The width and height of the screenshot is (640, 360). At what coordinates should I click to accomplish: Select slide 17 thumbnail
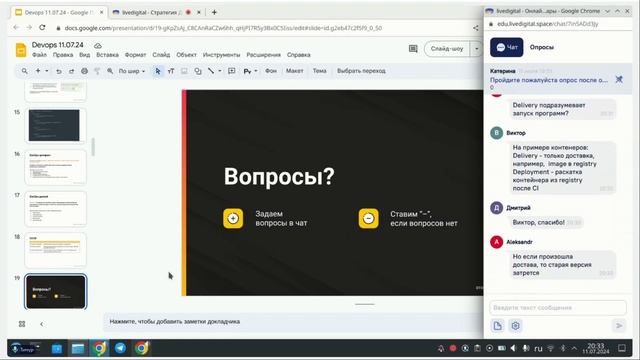[x=56, y=209]
